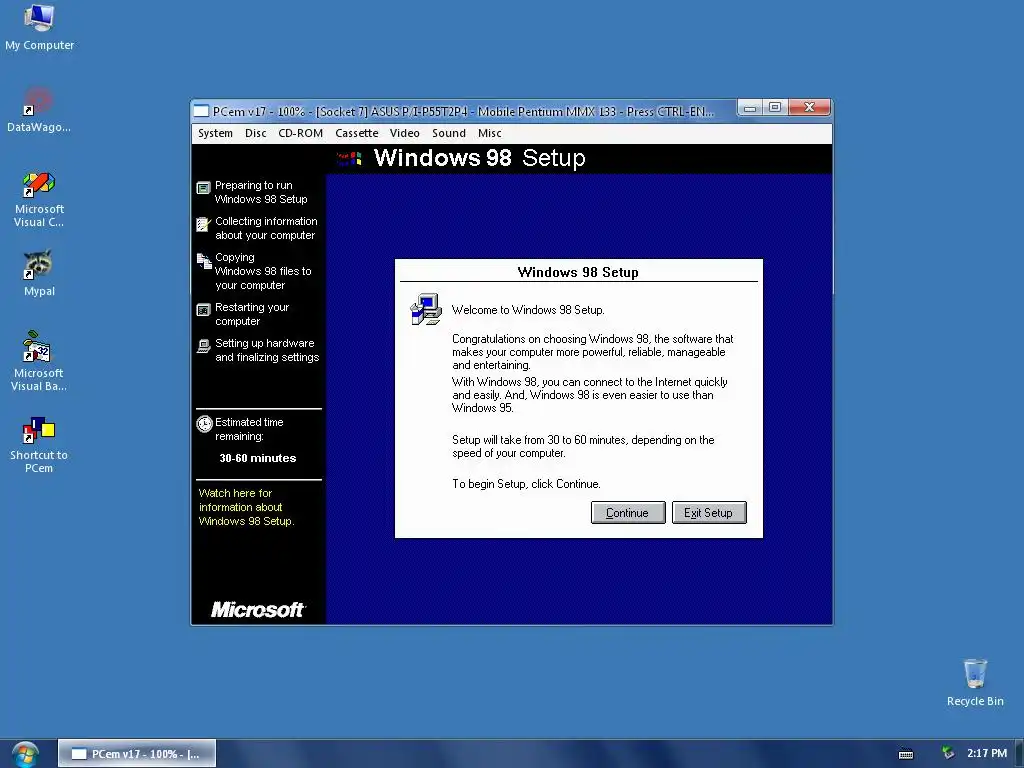Click the 2:17 PM taskbar clock
This screenshot has height=768, width=1024.
[x=987, y=754]
